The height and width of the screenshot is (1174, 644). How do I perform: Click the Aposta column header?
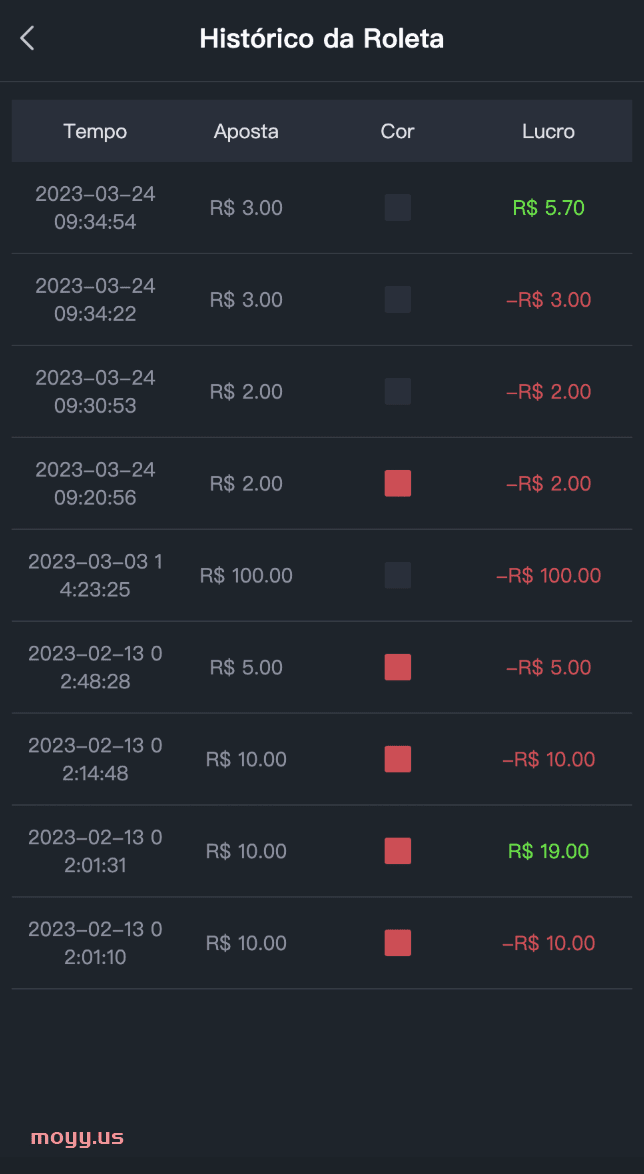click(x=246, y=132)
